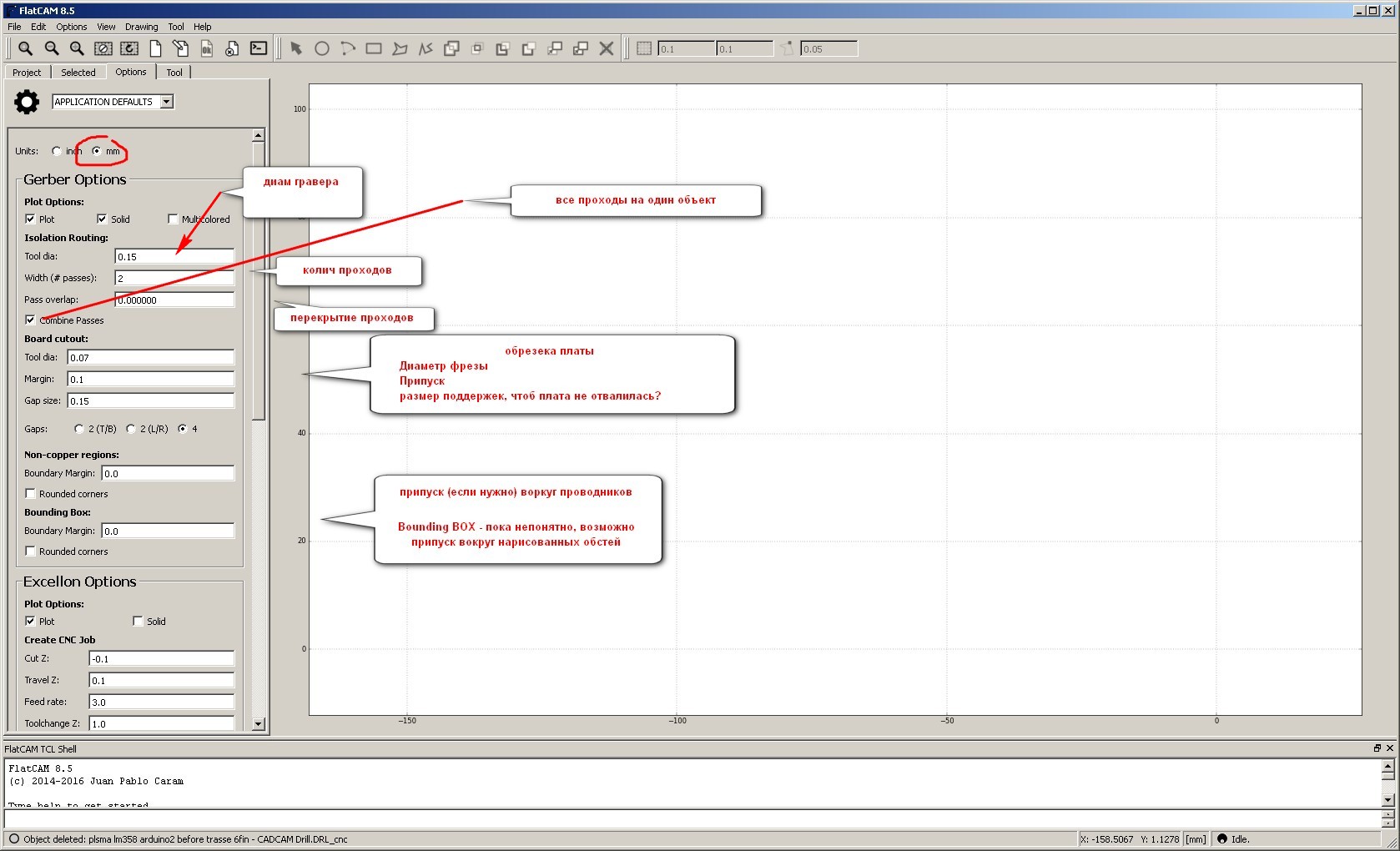Click the TCL Shell scroll up arrow

pos(1388,766)
